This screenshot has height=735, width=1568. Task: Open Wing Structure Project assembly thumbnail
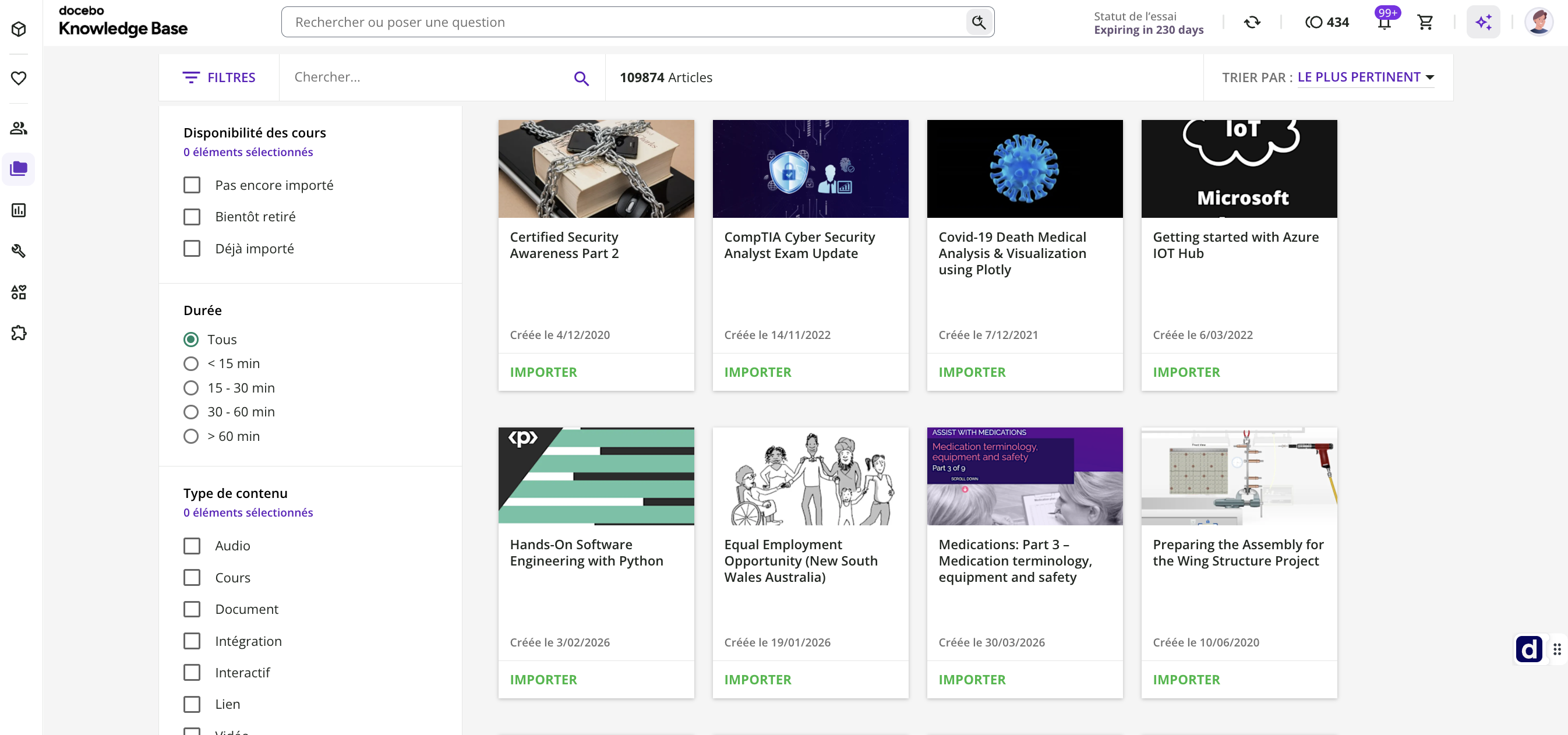[x=1239, y=476]
